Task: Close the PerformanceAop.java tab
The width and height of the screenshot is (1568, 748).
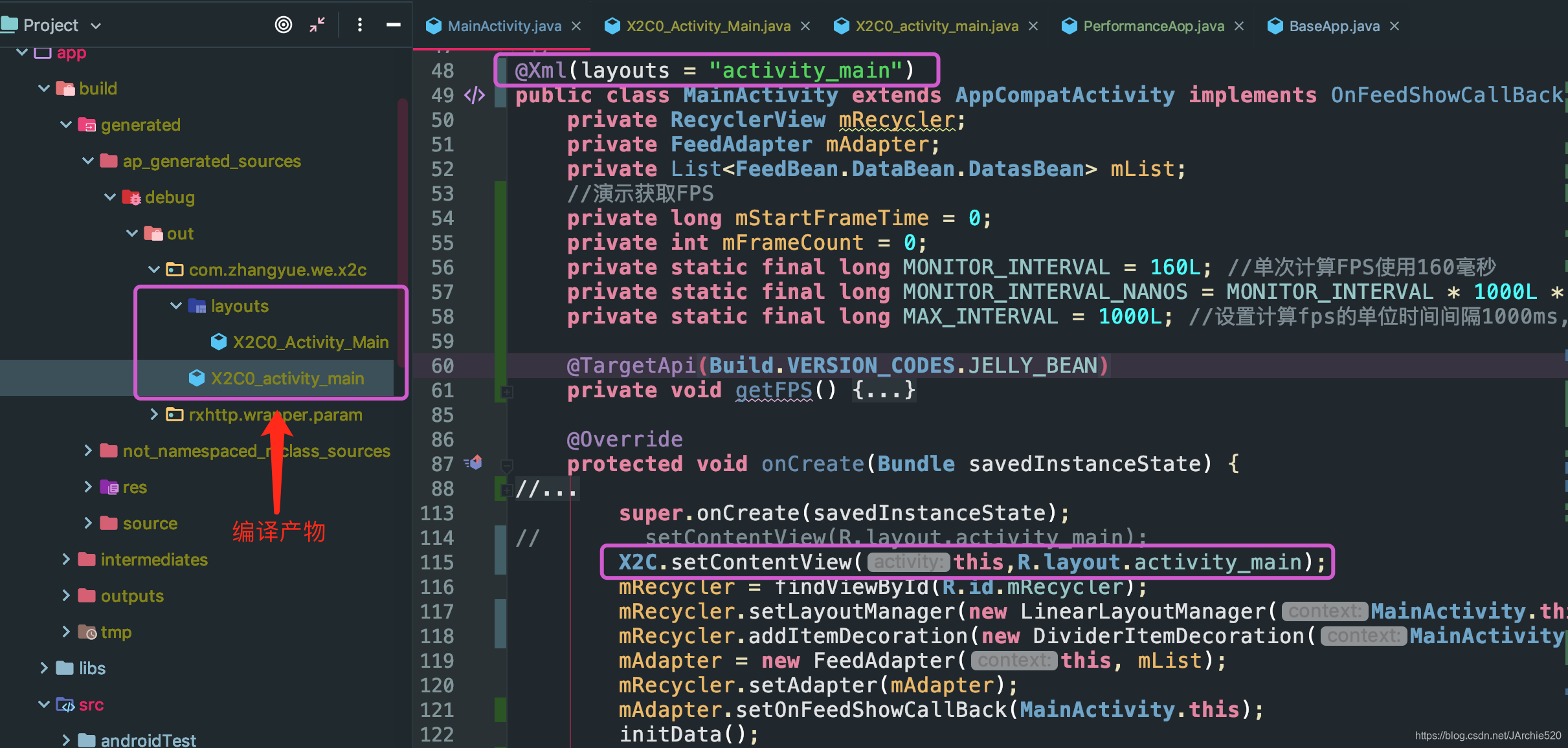Action: point(1239,26)
